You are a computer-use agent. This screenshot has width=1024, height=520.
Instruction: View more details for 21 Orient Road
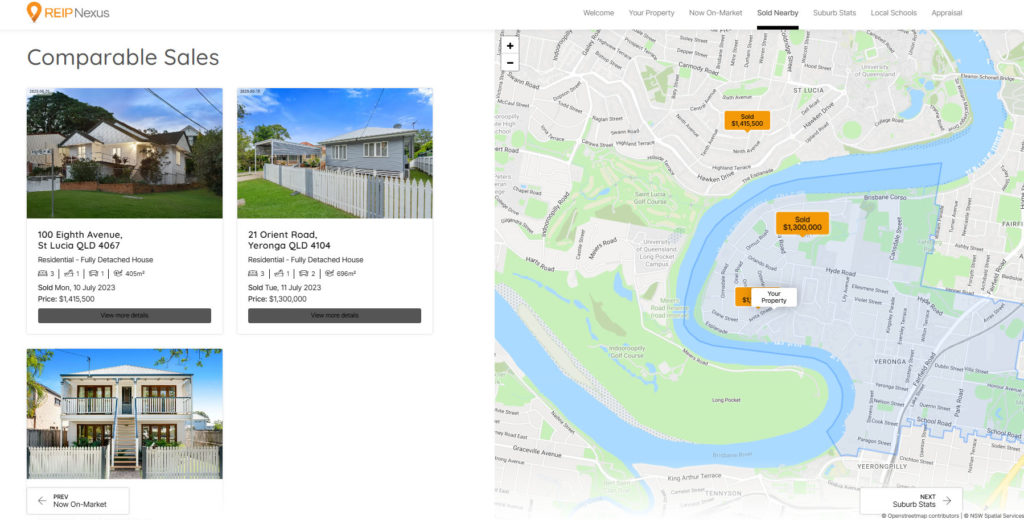click(x=334, y=315)
